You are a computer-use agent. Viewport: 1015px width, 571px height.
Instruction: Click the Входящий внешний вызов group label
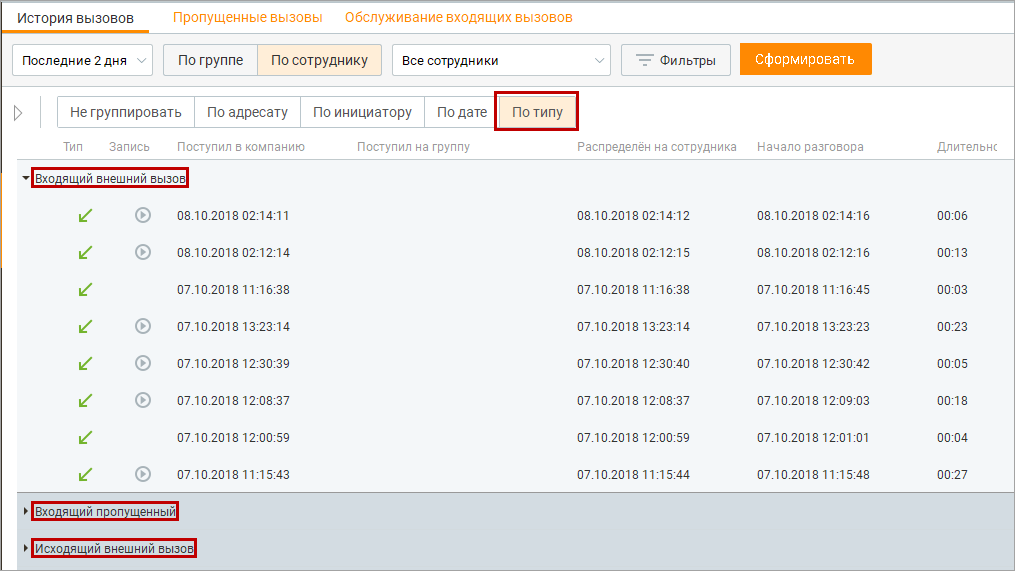[110, 178]
